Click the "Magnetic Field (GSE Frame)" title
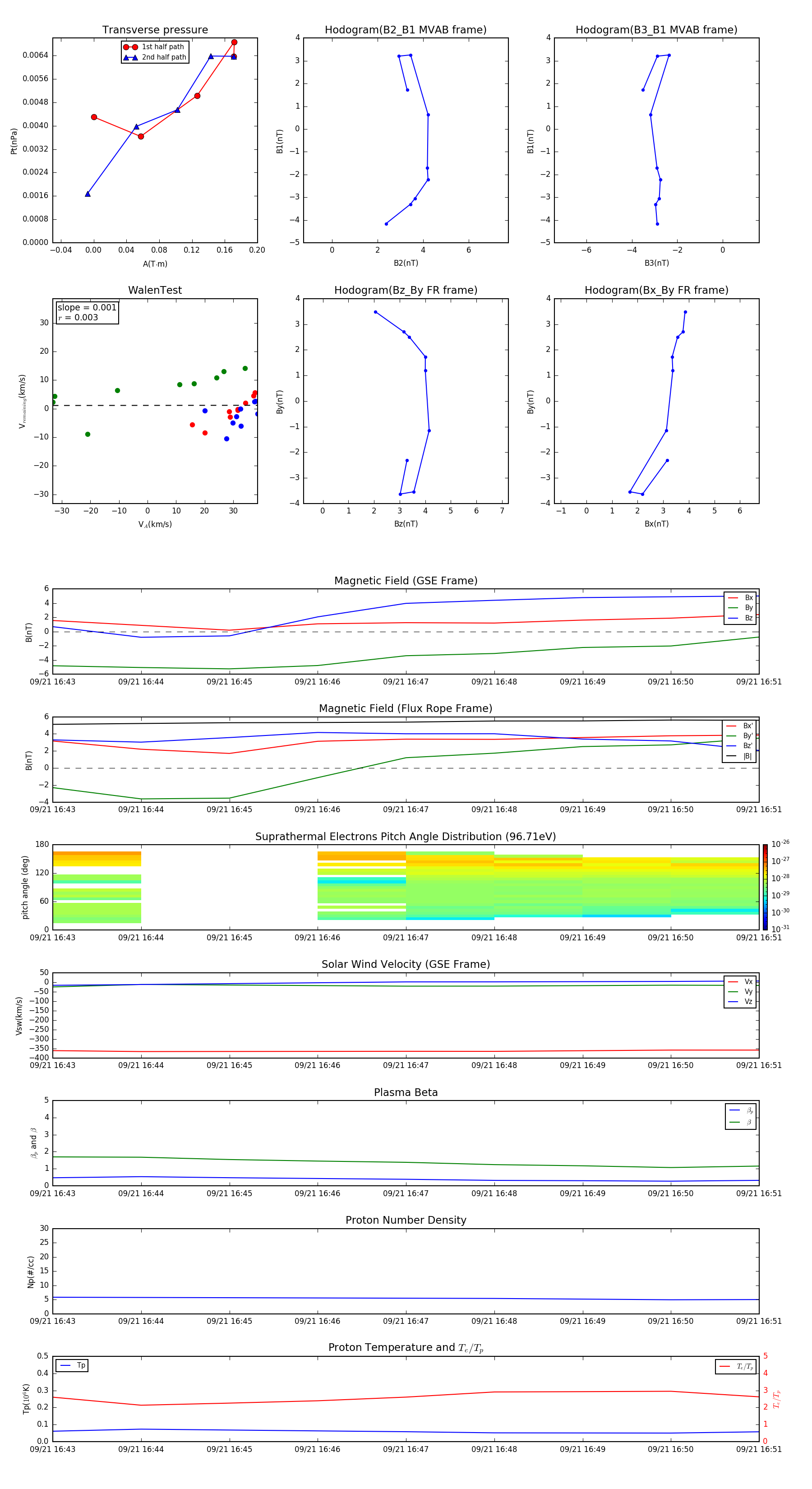Image resolution: width=812 pixels, height=1489 pixels. point(406,580)
